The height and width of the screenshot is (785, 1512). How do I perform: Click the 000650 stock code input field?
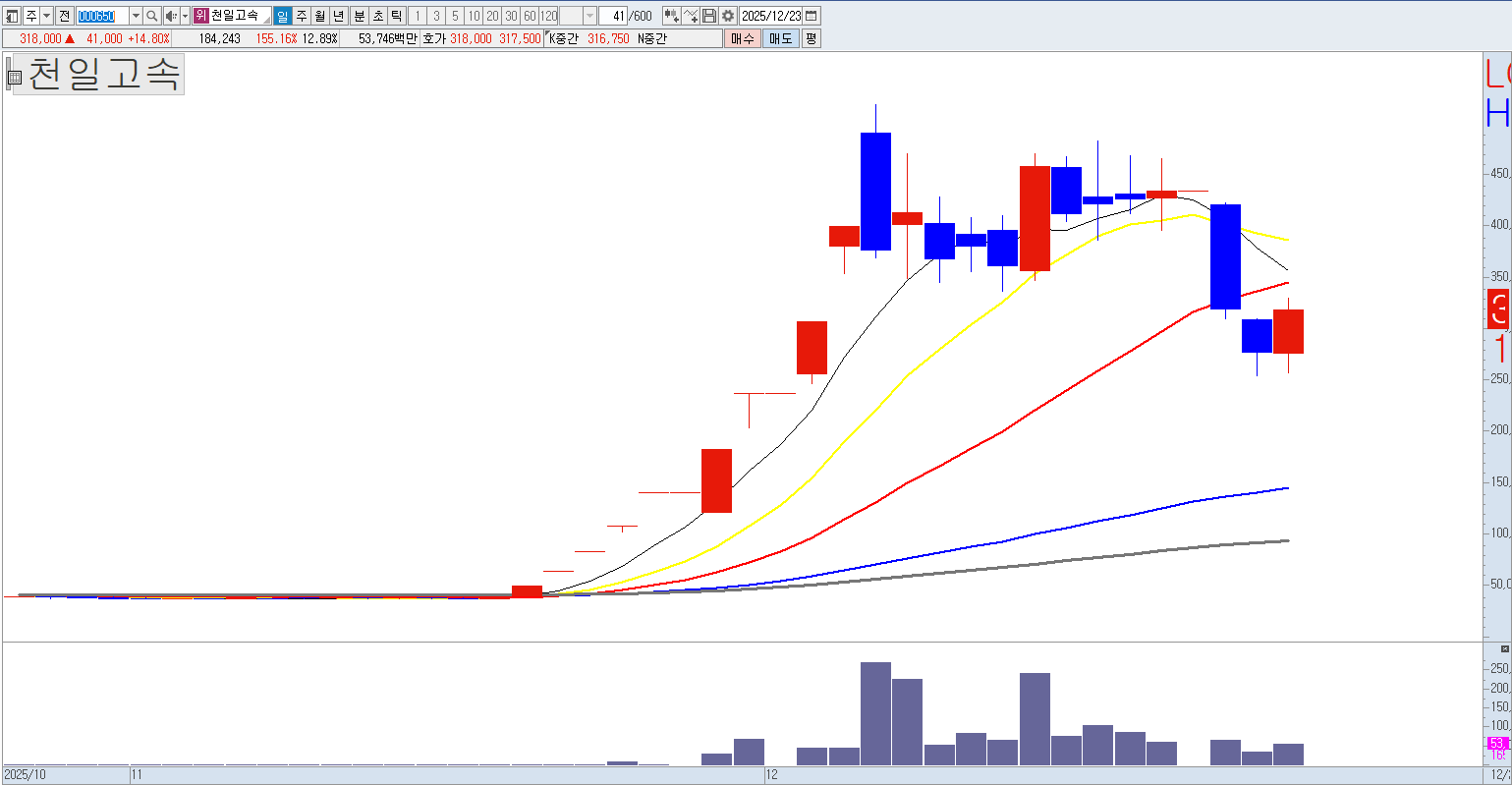point(102,16)
